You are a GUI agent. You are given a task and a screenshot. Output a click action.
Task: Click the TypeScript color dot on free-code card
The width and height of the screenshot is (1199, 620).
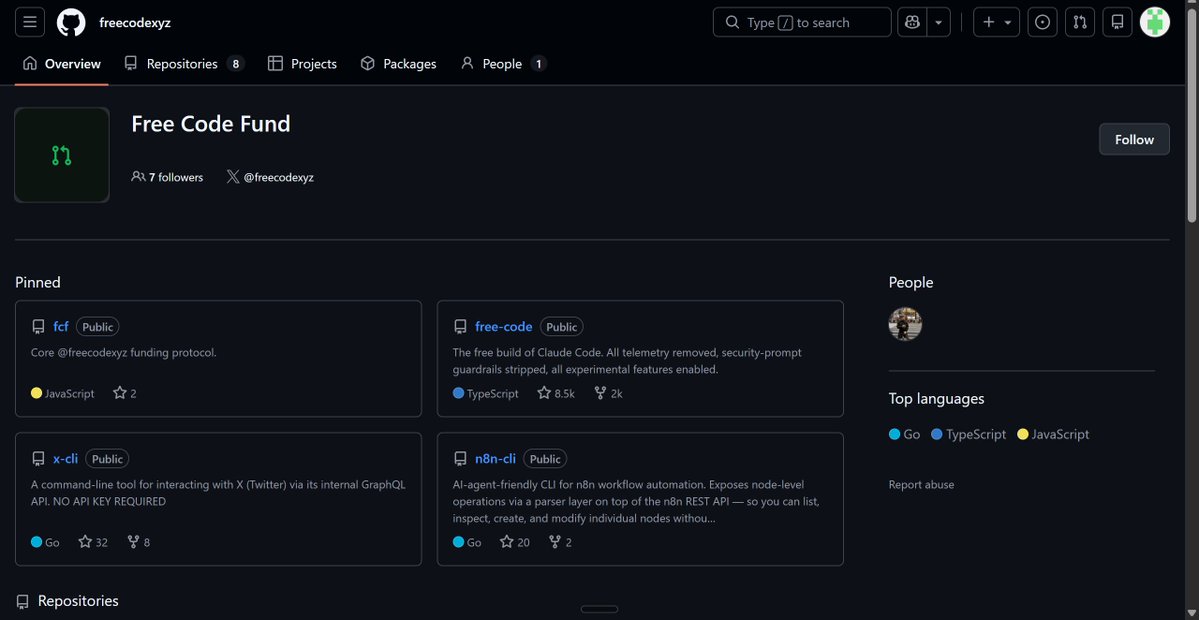(458, 394)
